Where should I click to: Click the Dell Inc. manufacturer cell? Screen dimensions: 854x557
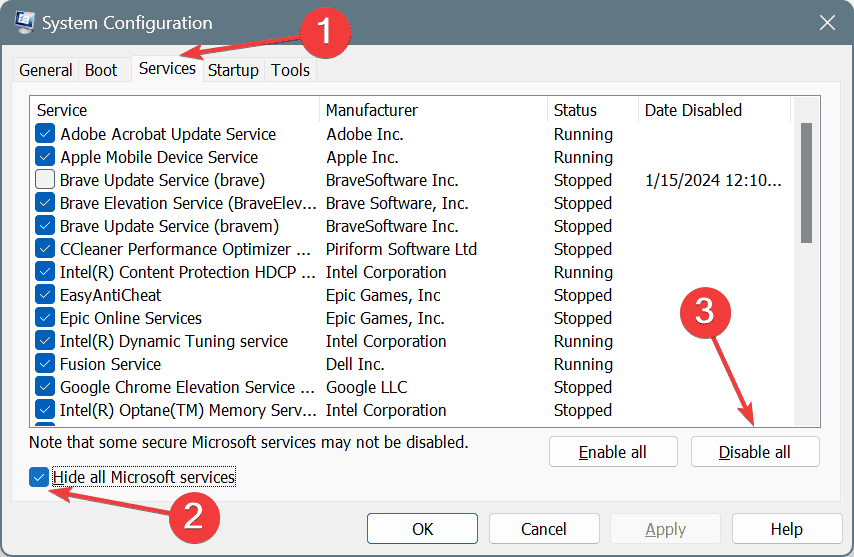pos(355,364)
